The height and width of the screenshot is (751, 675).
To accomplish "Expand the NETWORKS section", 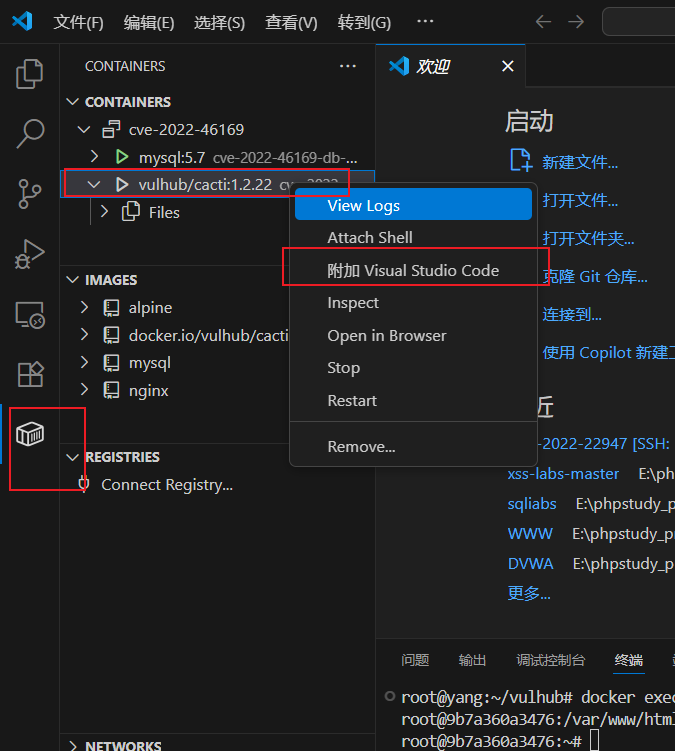I will [73, 745].
